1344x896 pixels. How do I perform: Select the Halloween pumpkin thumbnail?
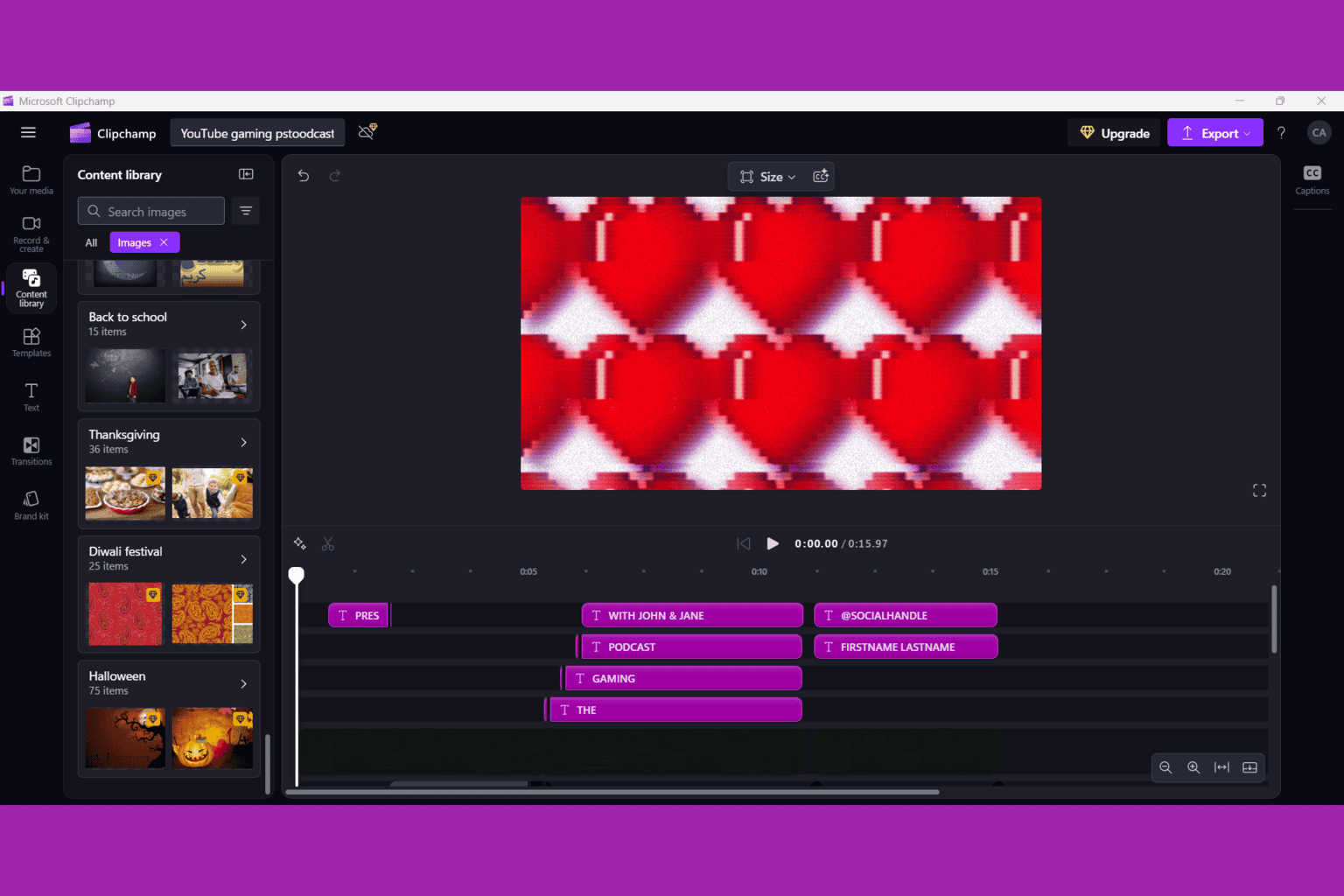point(213,738)
